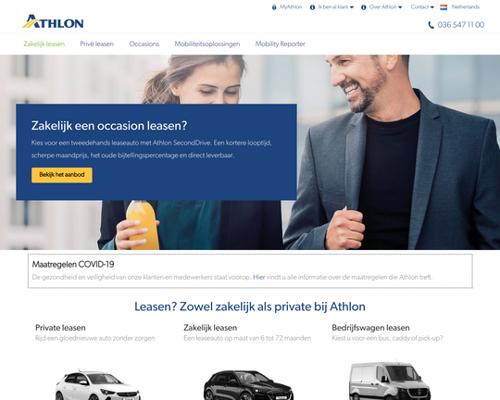Viewport: 500px width, 400px height.
Task: Click the black car under Zakelijk leasen
Action: [248, 385]
